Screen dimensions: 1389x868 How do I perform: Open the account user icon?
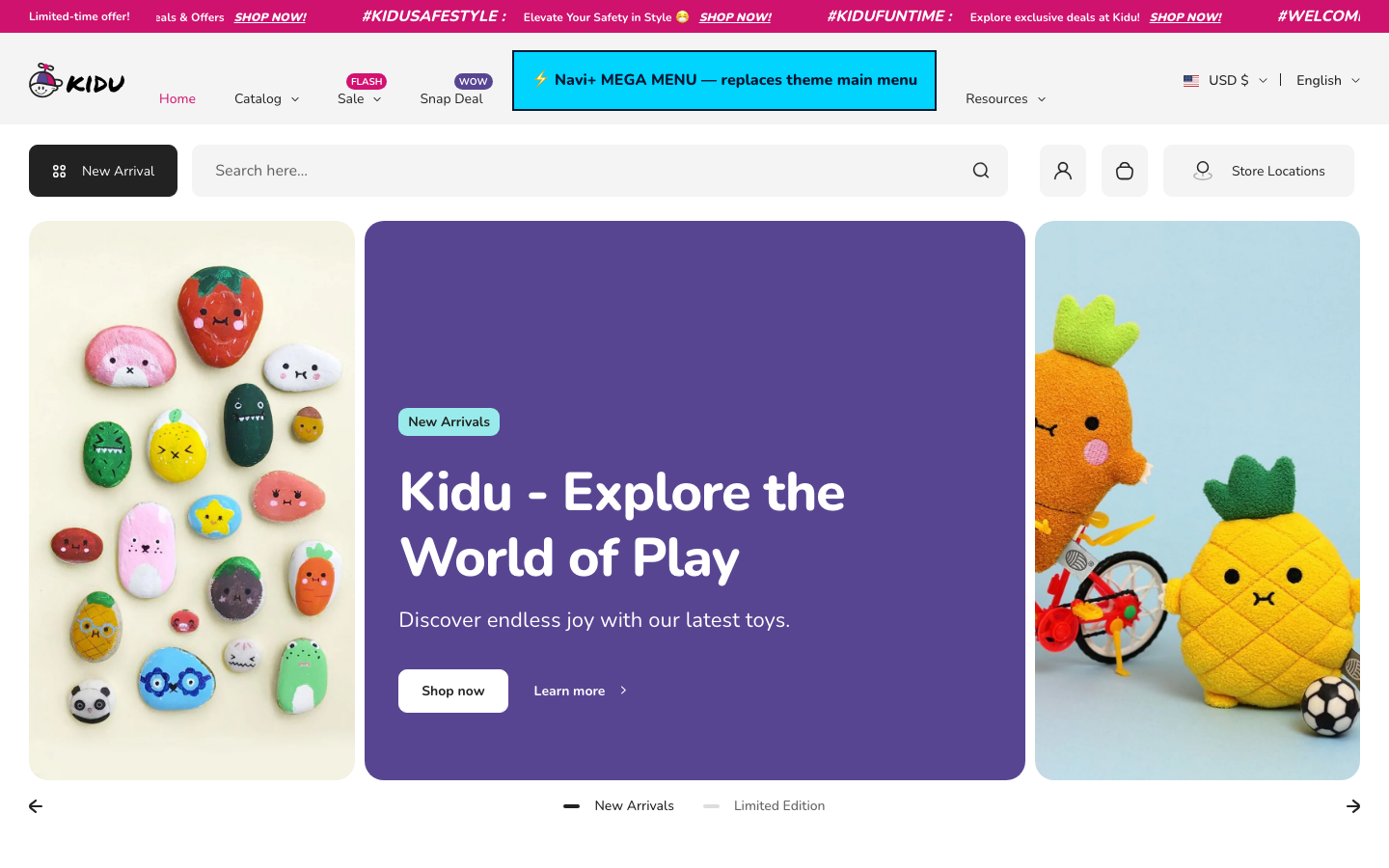click(x=1063, y=171)
